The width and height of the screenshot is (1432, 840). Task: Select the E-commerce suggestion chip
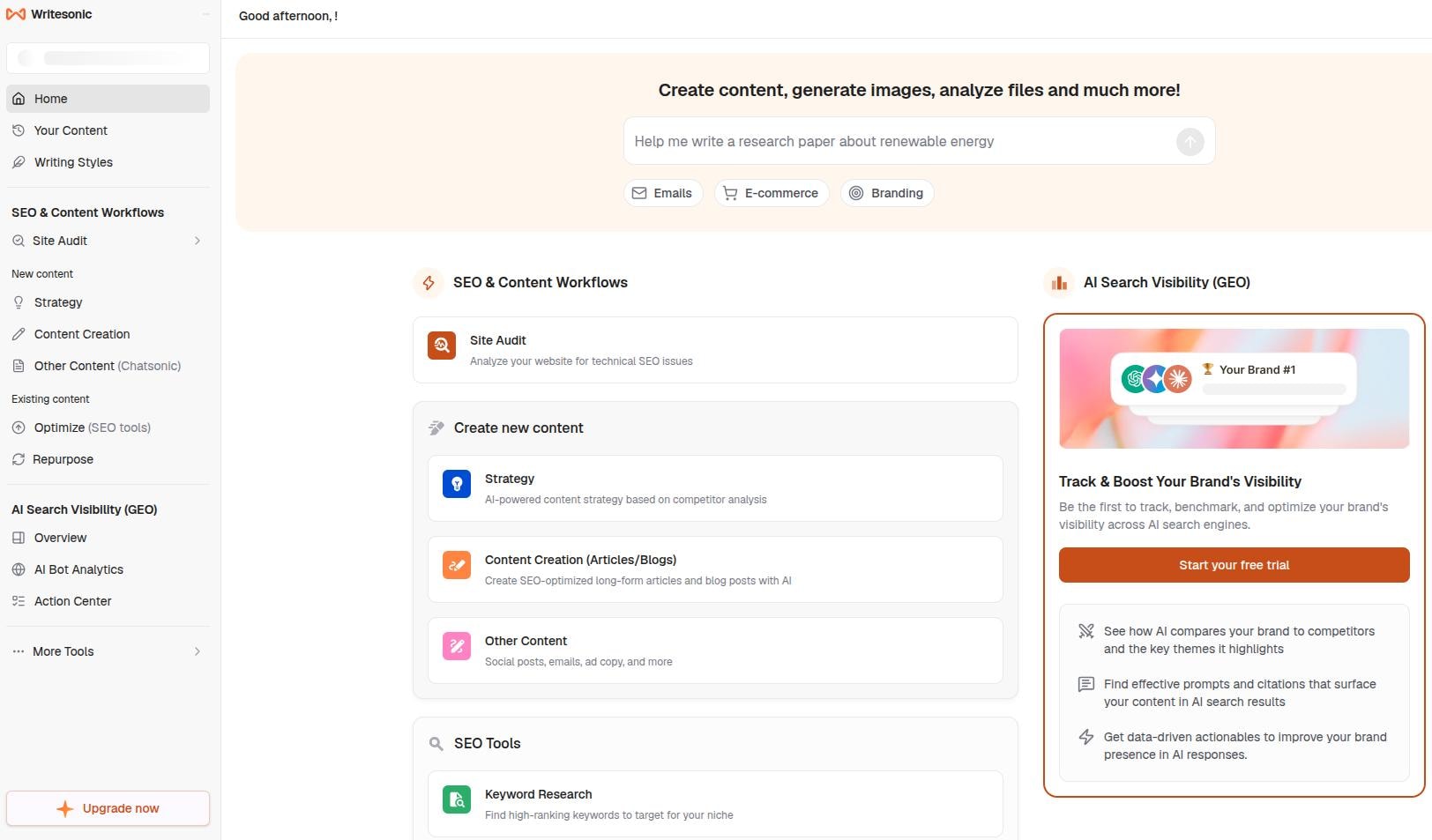(x=772, y=193)
